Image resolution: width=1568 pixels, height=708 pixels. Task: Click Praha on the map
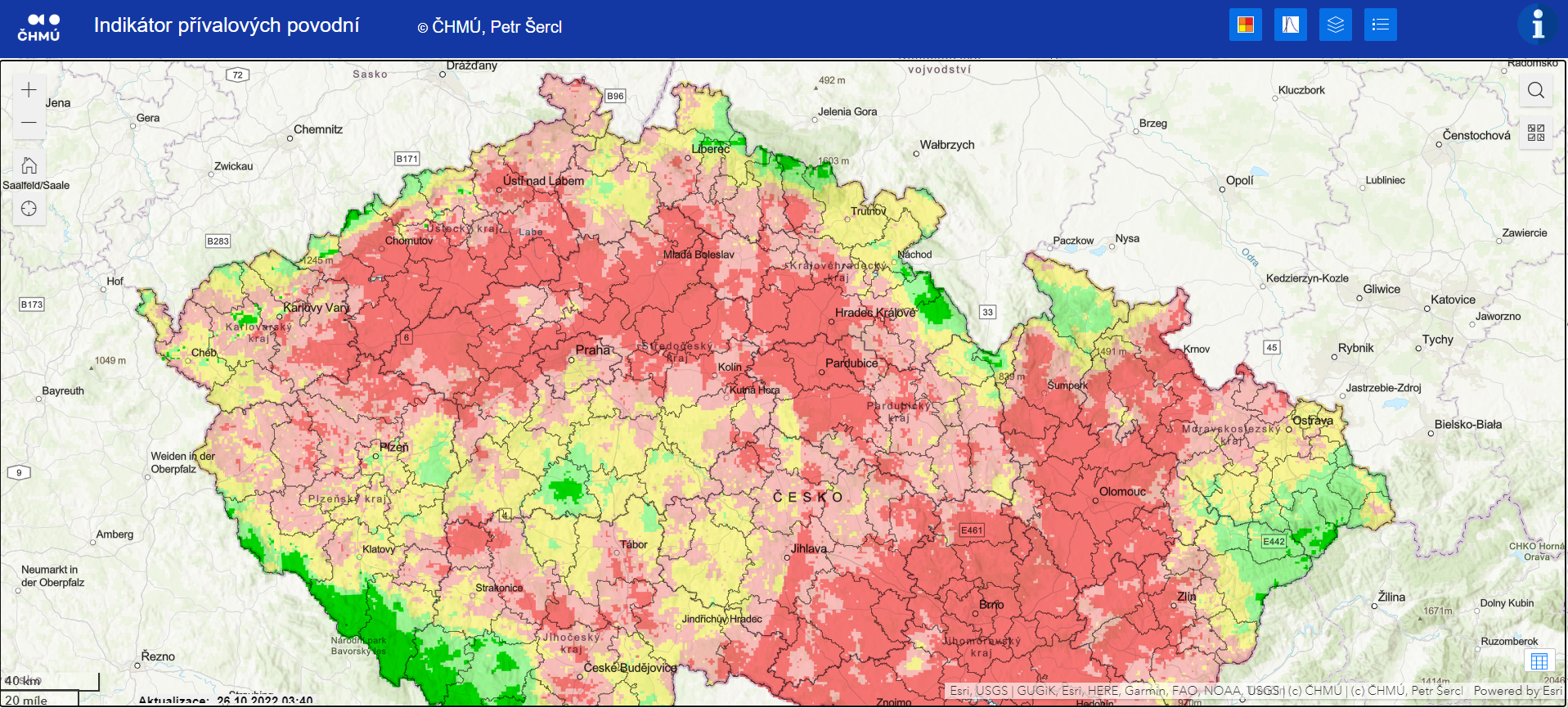592,350
